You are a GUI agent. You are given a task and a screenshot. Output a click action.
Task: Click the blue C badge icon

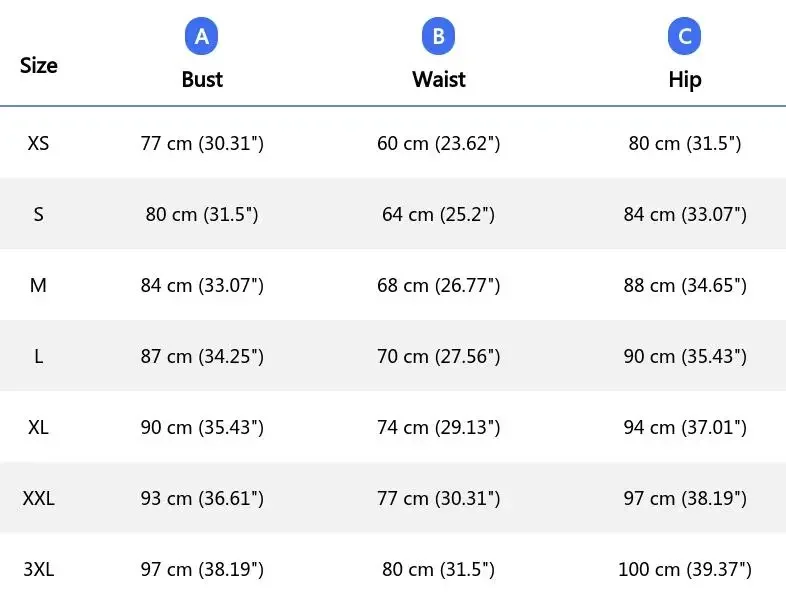pos(685,37)
